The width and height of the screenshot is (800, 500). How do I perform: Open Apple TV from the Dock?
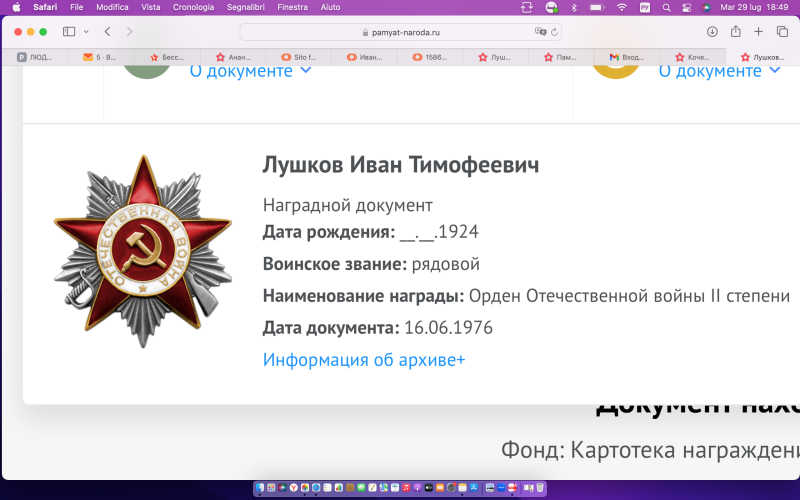click(x=429, y=488)
